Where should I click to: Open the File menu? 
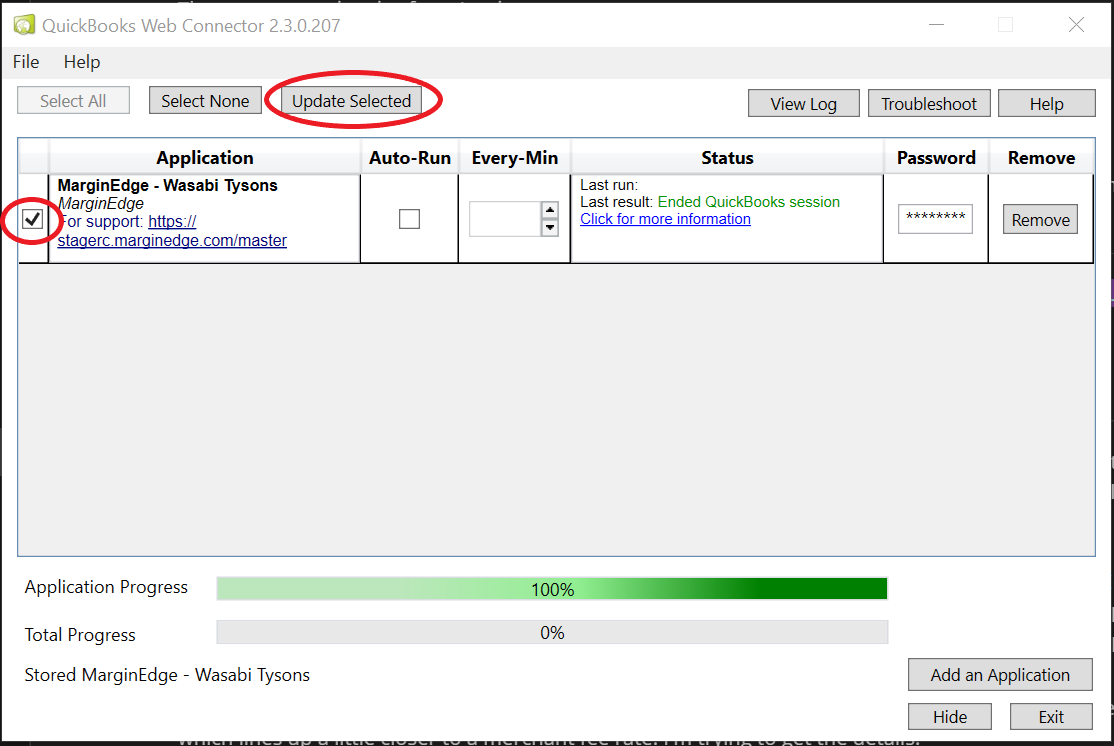[26, 62]
